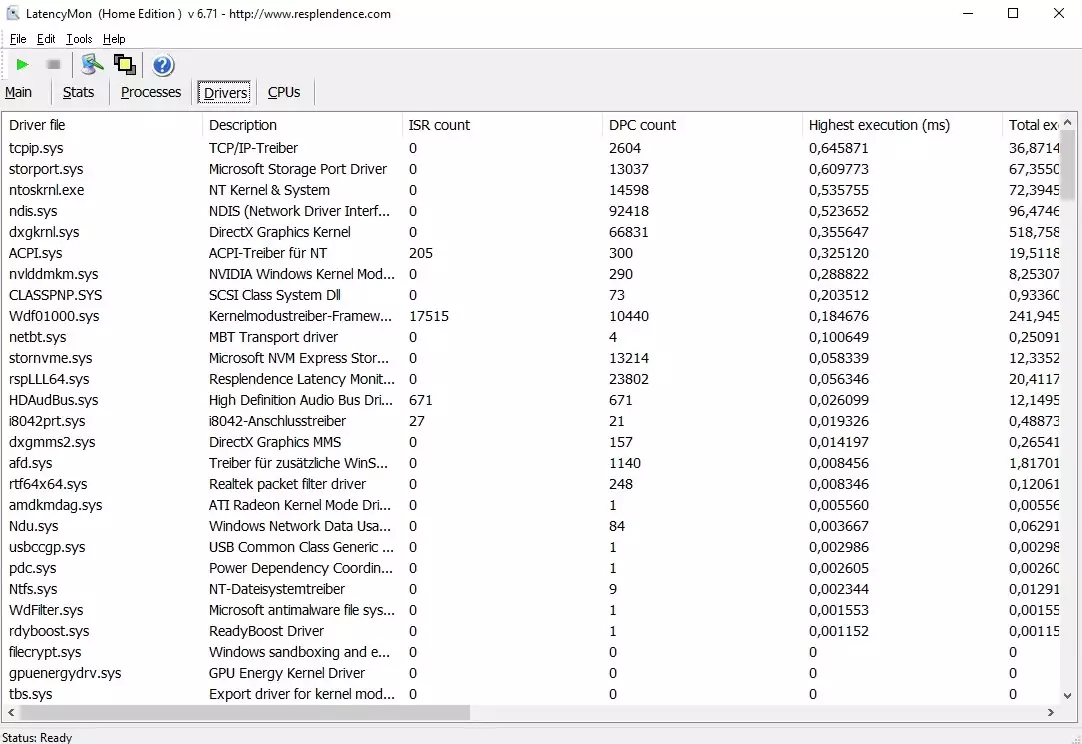
Task: Open the options tool icon in toolbar
Action: (92, 65)
